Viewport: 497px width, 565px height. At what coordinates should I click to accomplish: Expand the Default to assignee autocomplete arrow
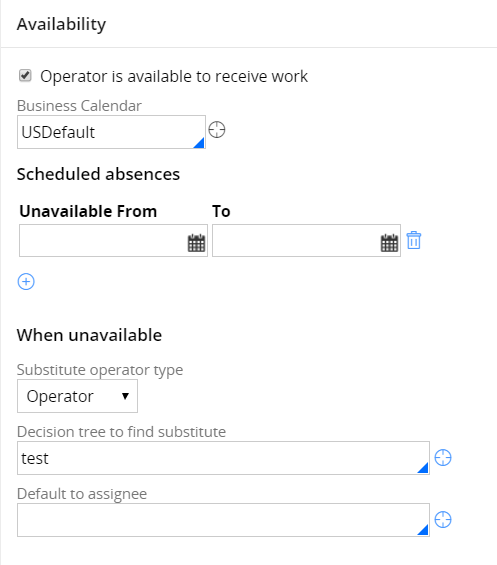pyautogui.click(x=423, y=530)
